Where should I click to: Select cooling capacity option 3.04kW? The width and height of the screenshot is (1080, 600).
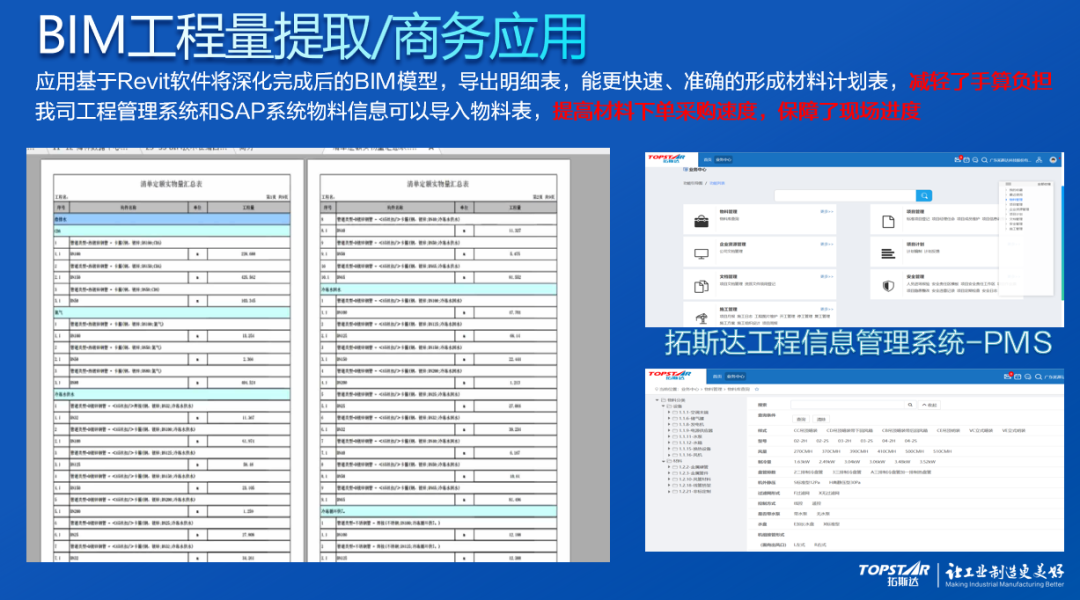tap(852, 462)
